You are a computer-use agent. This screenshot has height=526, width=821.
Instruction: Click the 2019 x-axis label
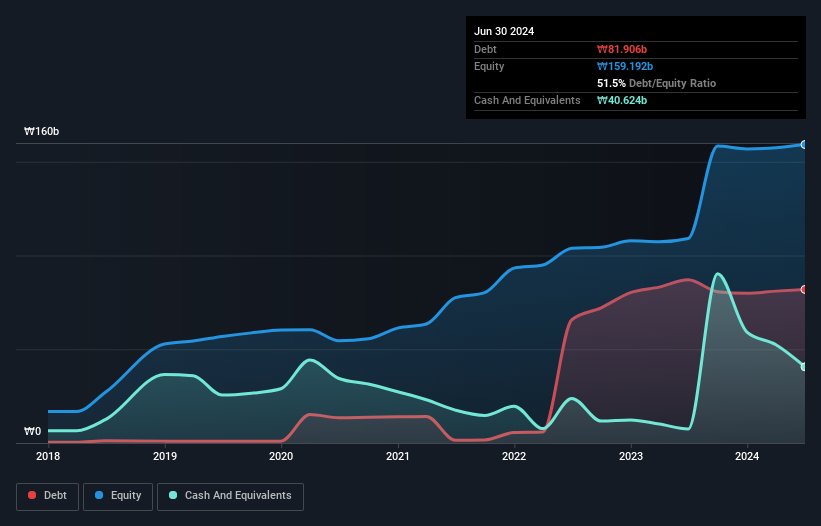[165, 456]
